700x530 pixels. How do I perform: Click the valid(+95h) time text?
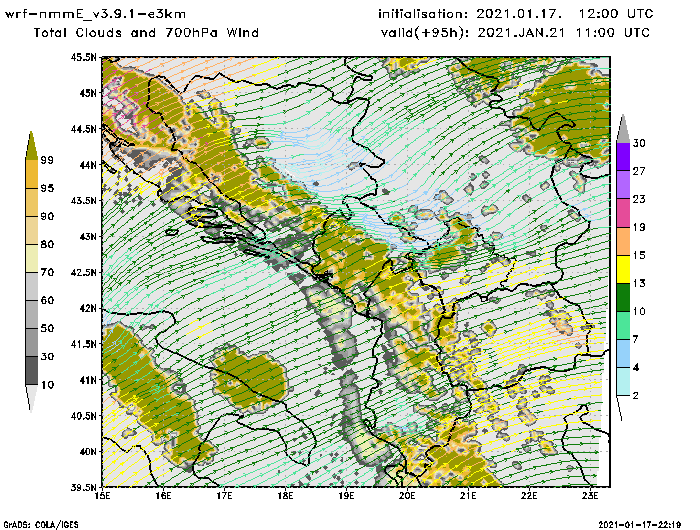coord(515,33)
